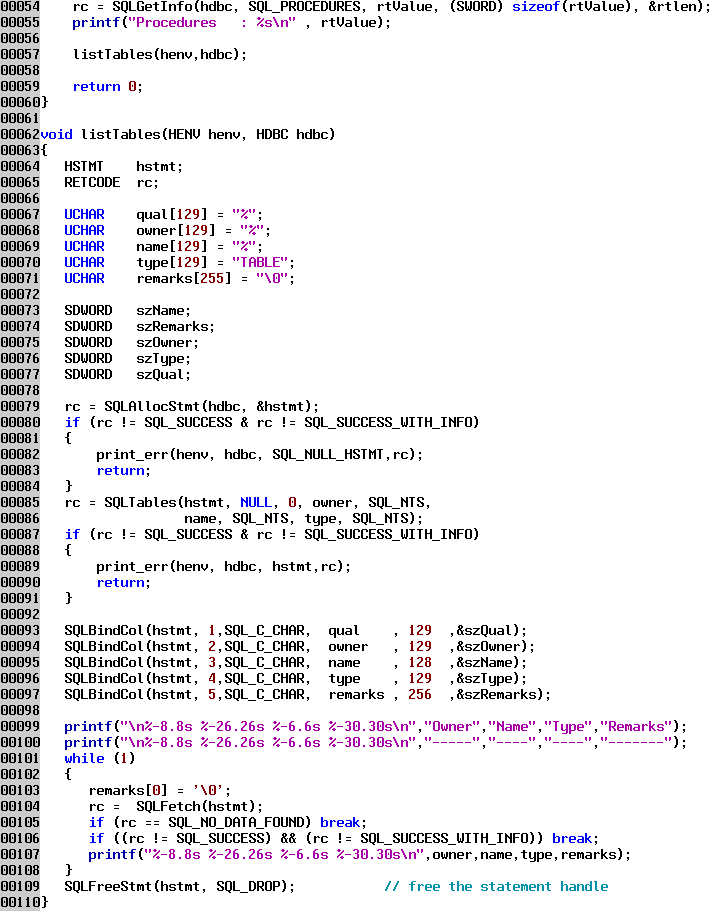Select remarks[0] assignment on line 00103

point(160,791)
